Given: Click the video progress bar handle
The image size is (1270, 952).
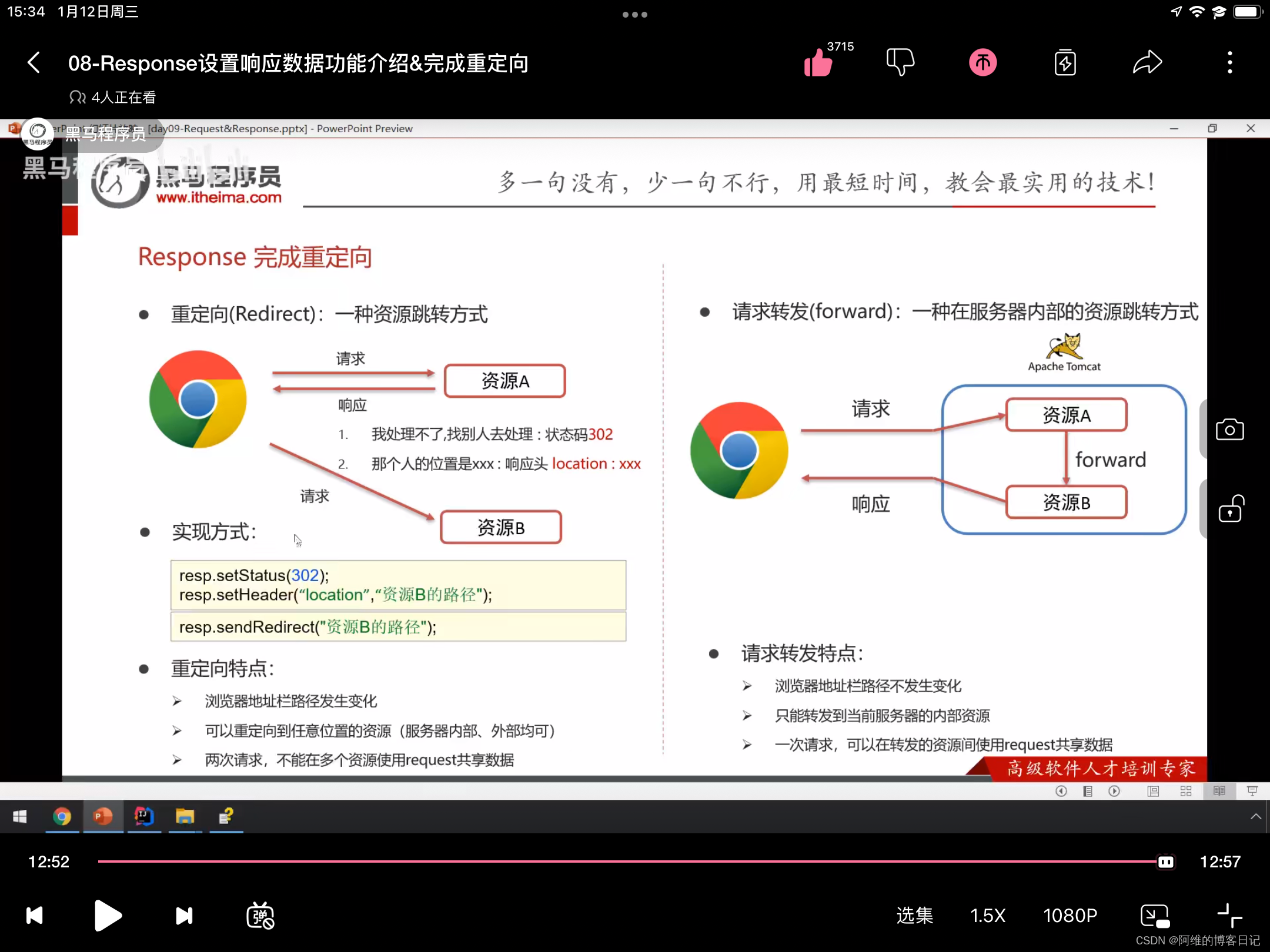Looking at the screenshot, I should pyautogui.click(x=1165, y=862).
